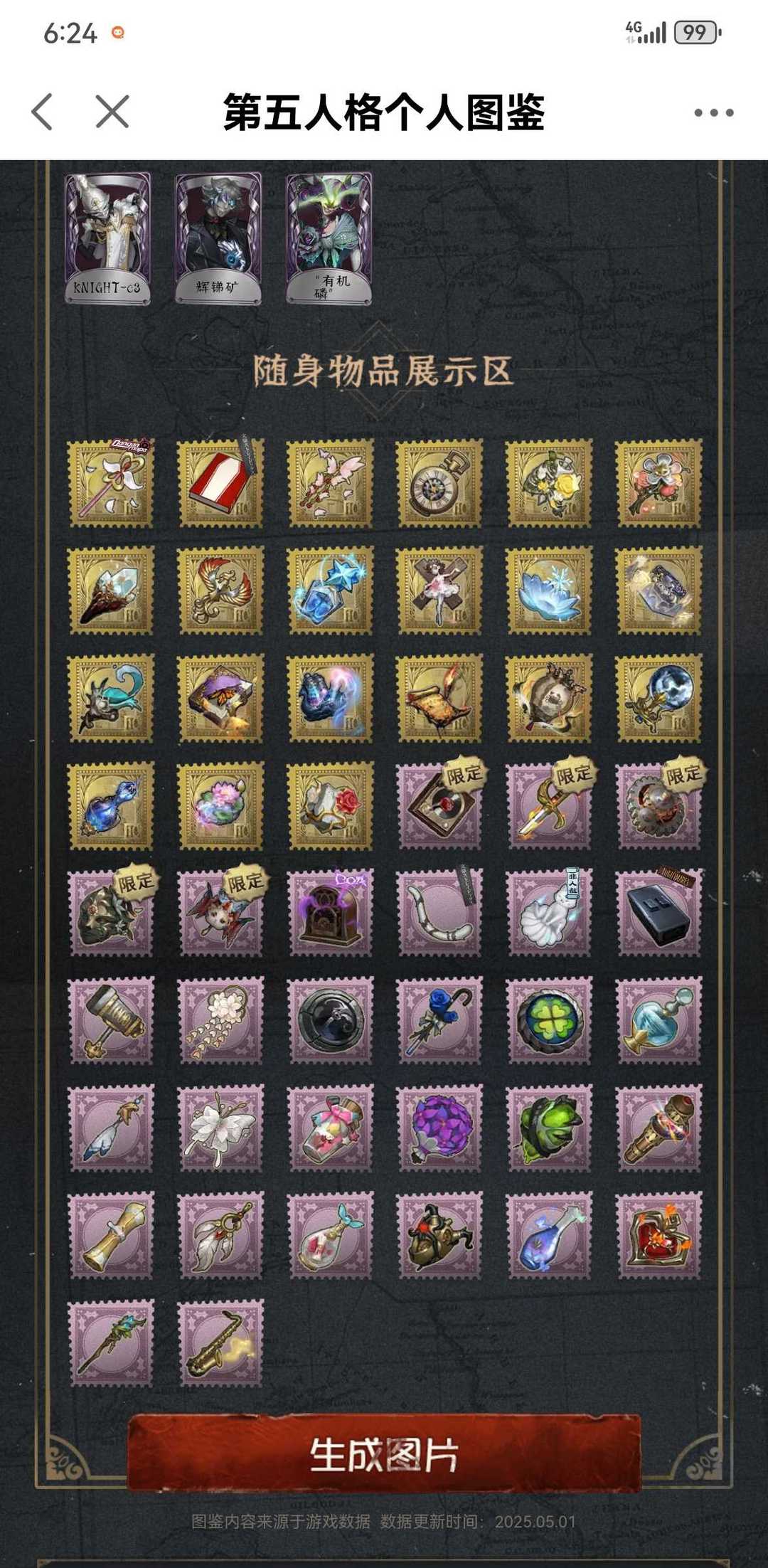This screenshot has height=1568, width=768.
Task: Click the 生成图片 button
Action: pyautogui.click(x=384, y=1453)
